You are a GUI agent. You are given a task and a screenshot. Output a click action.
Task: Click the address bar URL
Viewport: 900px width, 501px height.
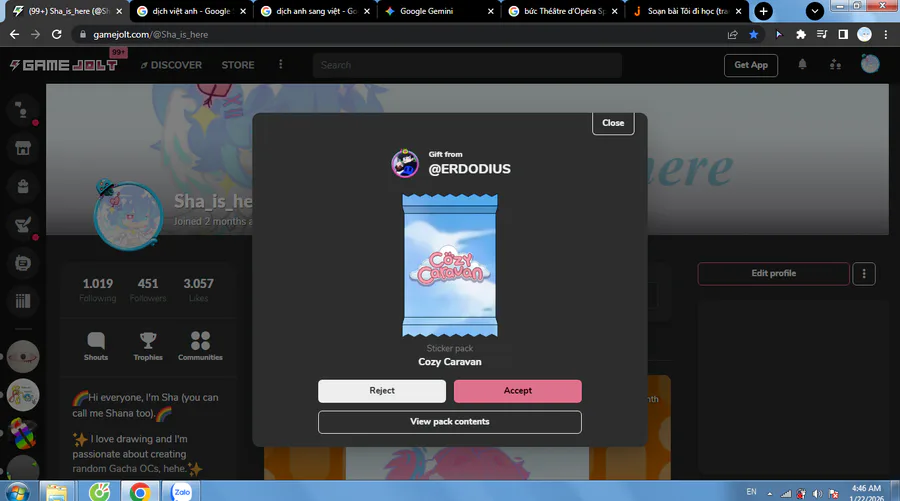150,34
